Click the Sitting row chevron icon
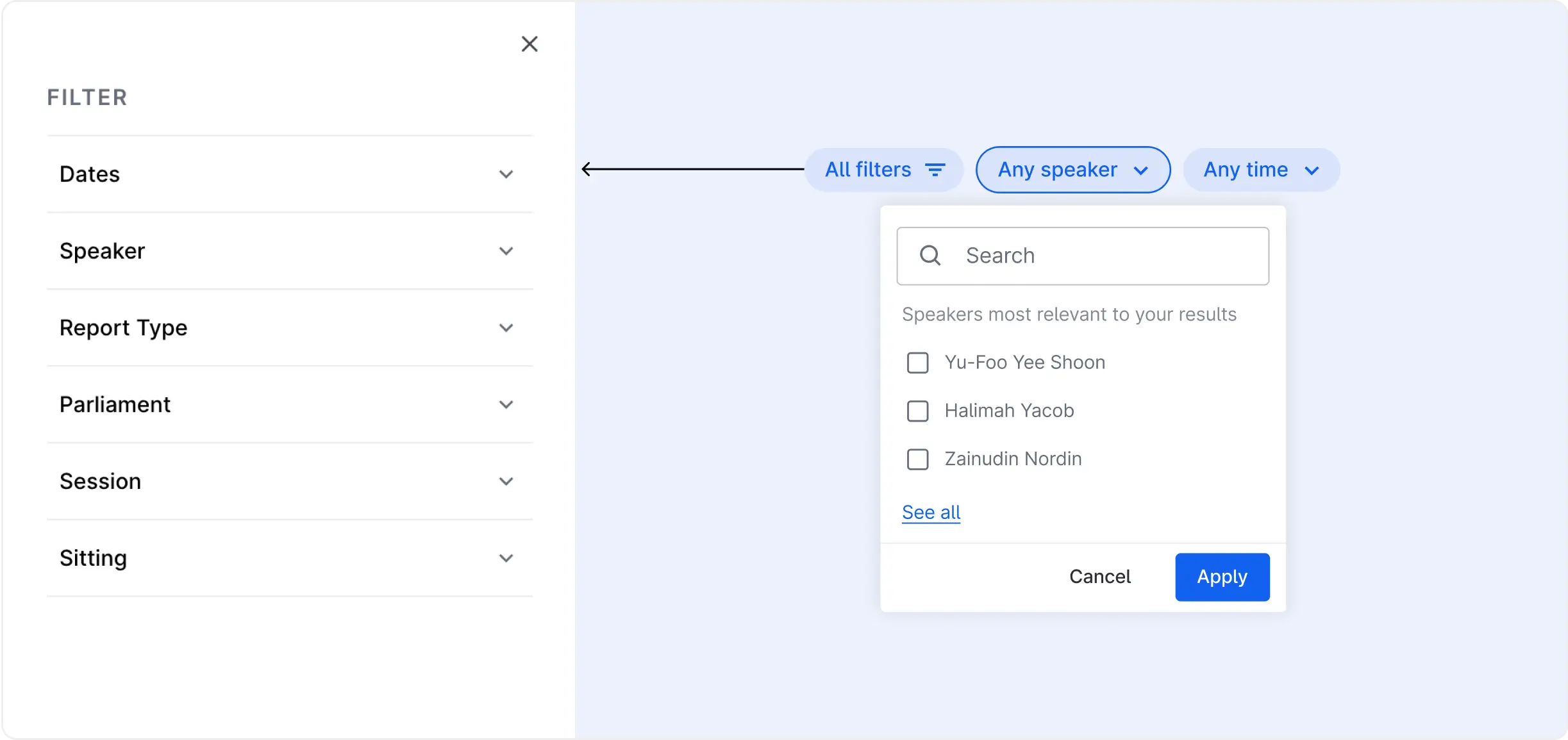 (506, 558)
